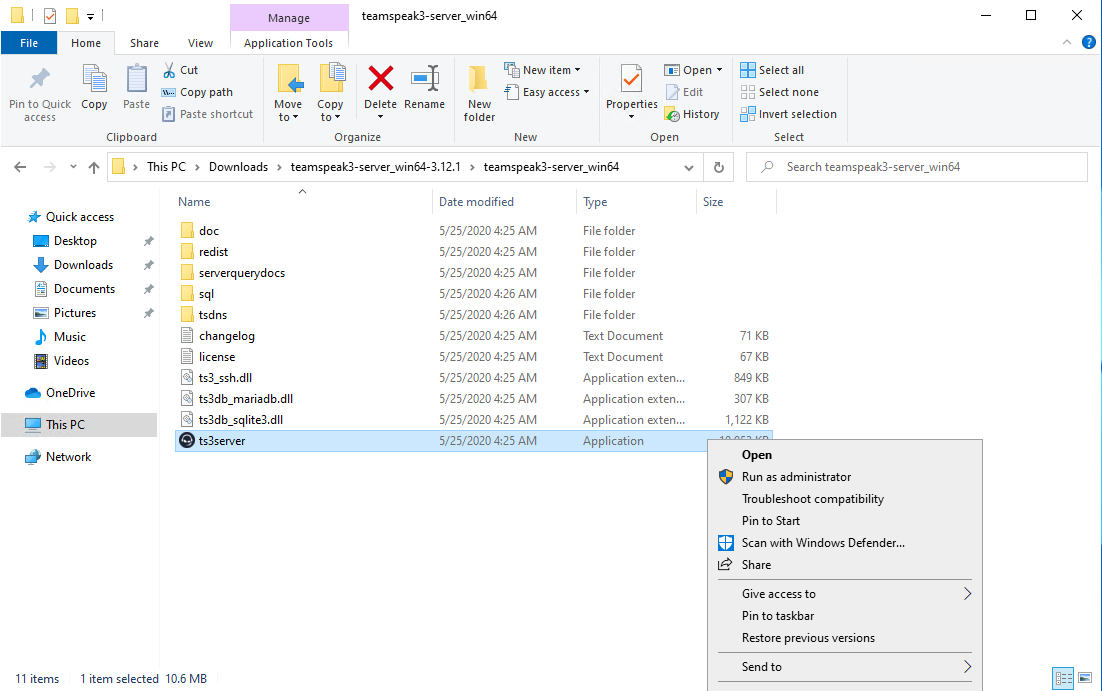Cut the selected file with scissors icon

point(169,70)
